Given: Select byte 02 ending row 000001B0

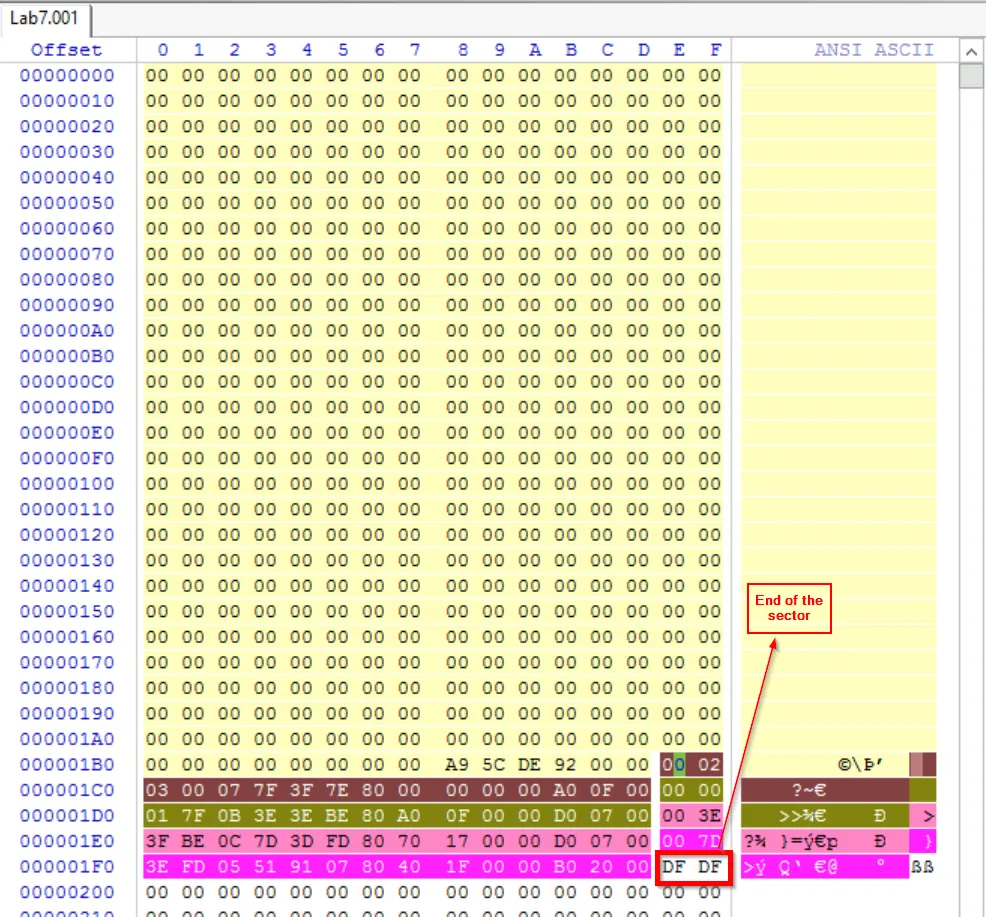Looking at the screenshot, I should coord(710,765).
